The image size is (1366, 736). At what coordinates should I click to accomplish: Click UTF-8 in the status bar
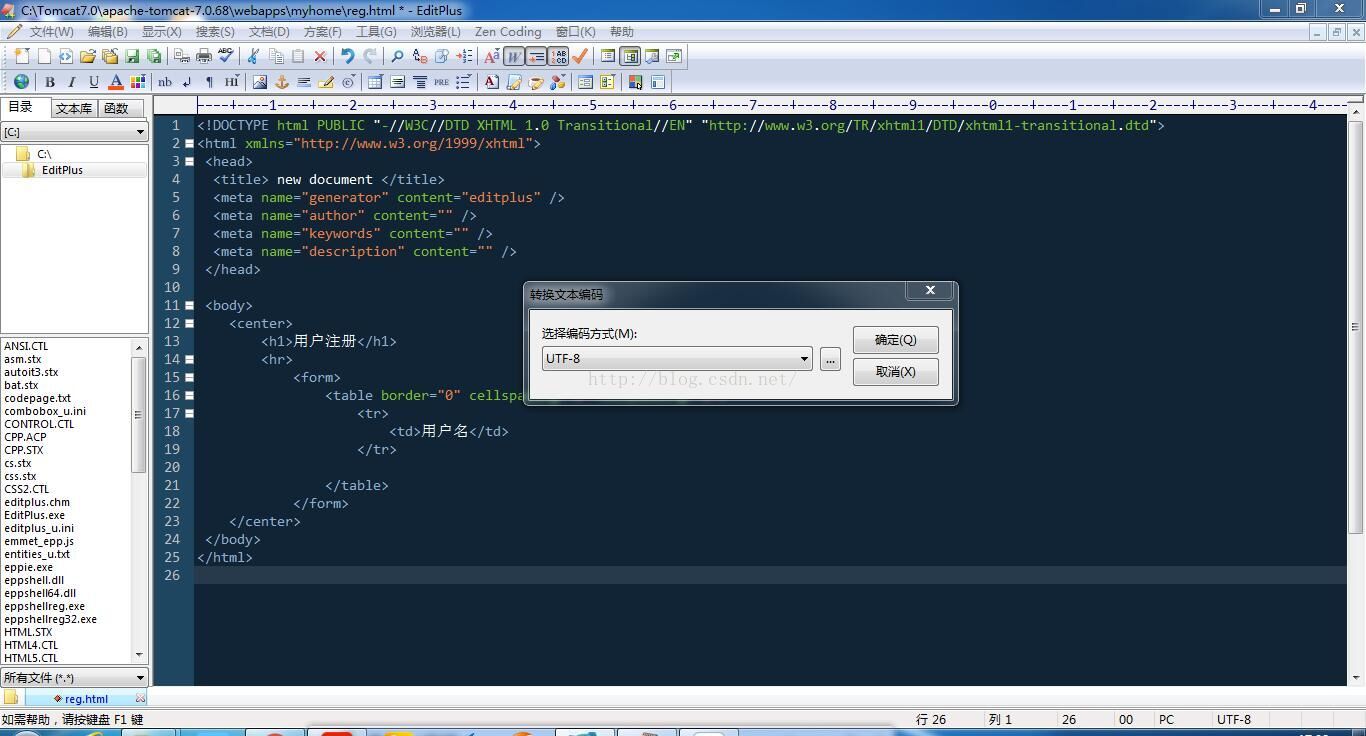tap(1233, 719)
